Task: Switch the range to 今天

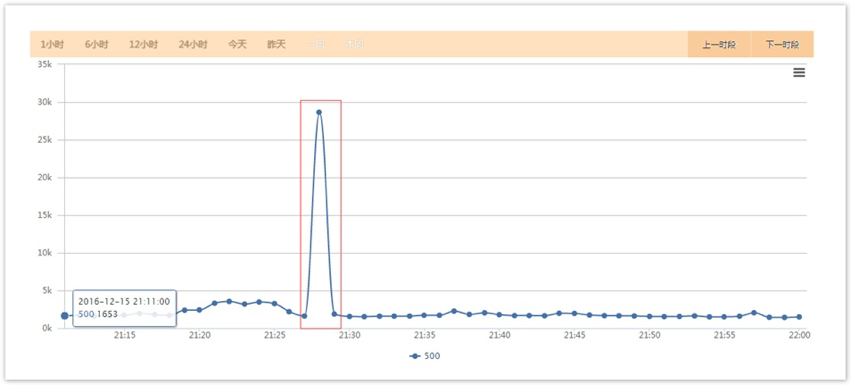Action: (x=237, y=45)
